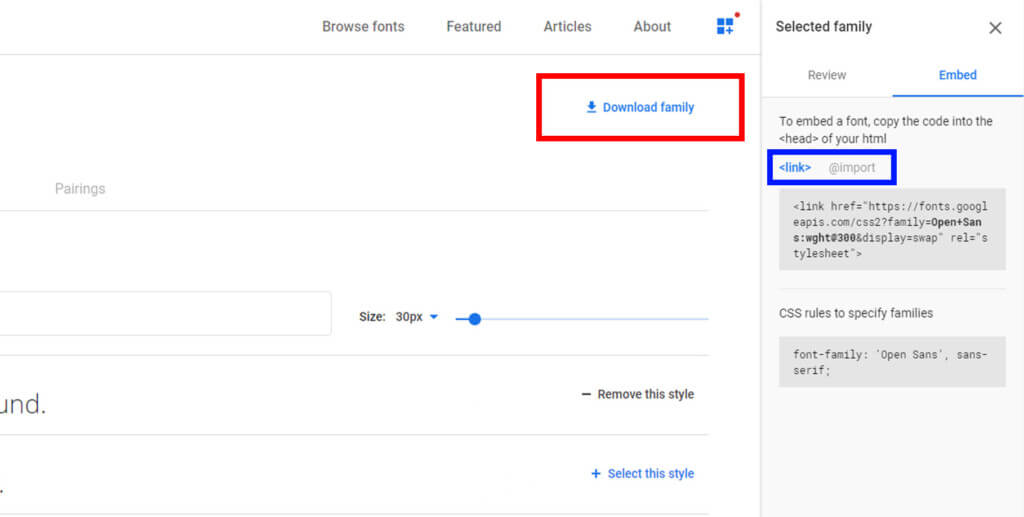
Task: Close the Selected family panel
Action: pos(995,28)
